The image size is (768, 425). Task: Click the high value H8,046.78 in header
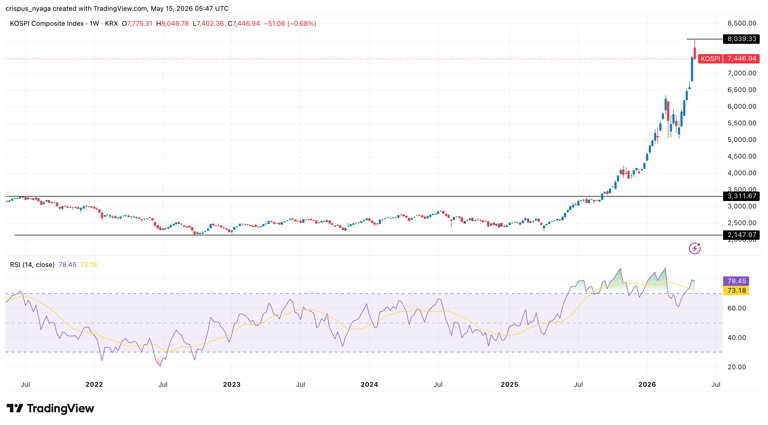pos(172,24)
